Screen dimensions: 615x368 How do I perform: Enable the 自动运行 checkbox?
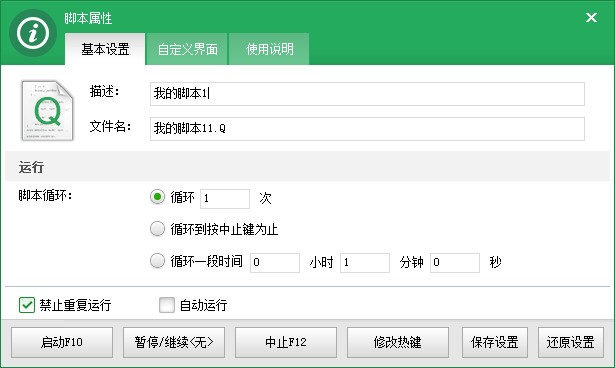[167, 305]
